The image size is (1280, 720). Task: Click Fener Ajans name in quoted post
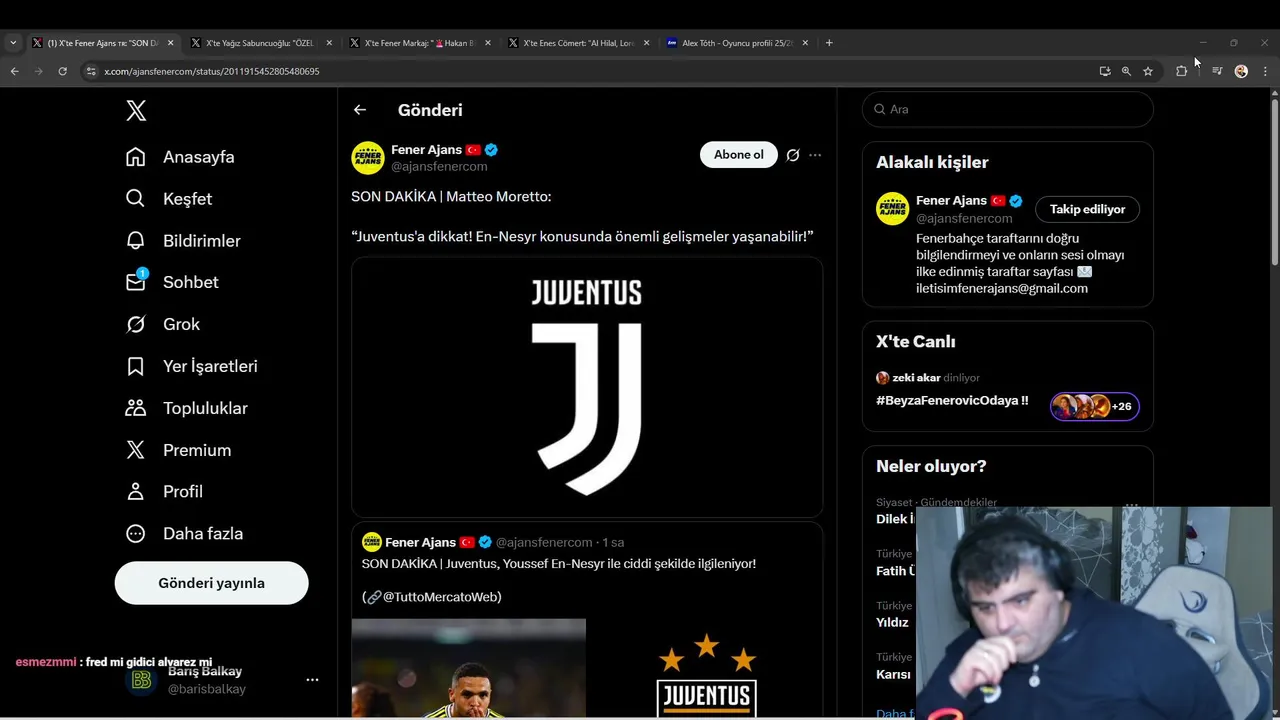[420, 542]
